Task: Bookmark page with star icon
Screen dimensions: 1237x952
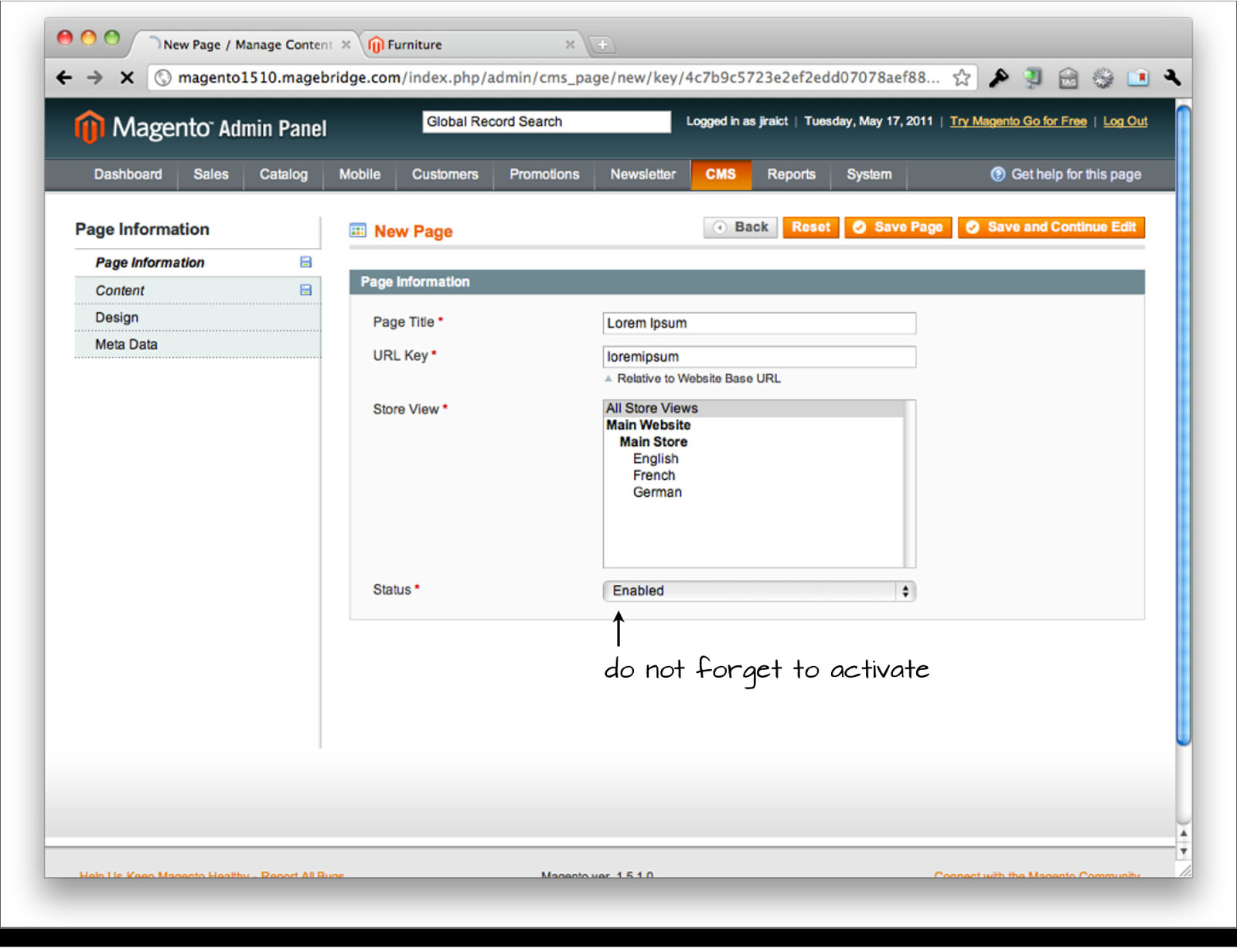Action: pos(962,77)
